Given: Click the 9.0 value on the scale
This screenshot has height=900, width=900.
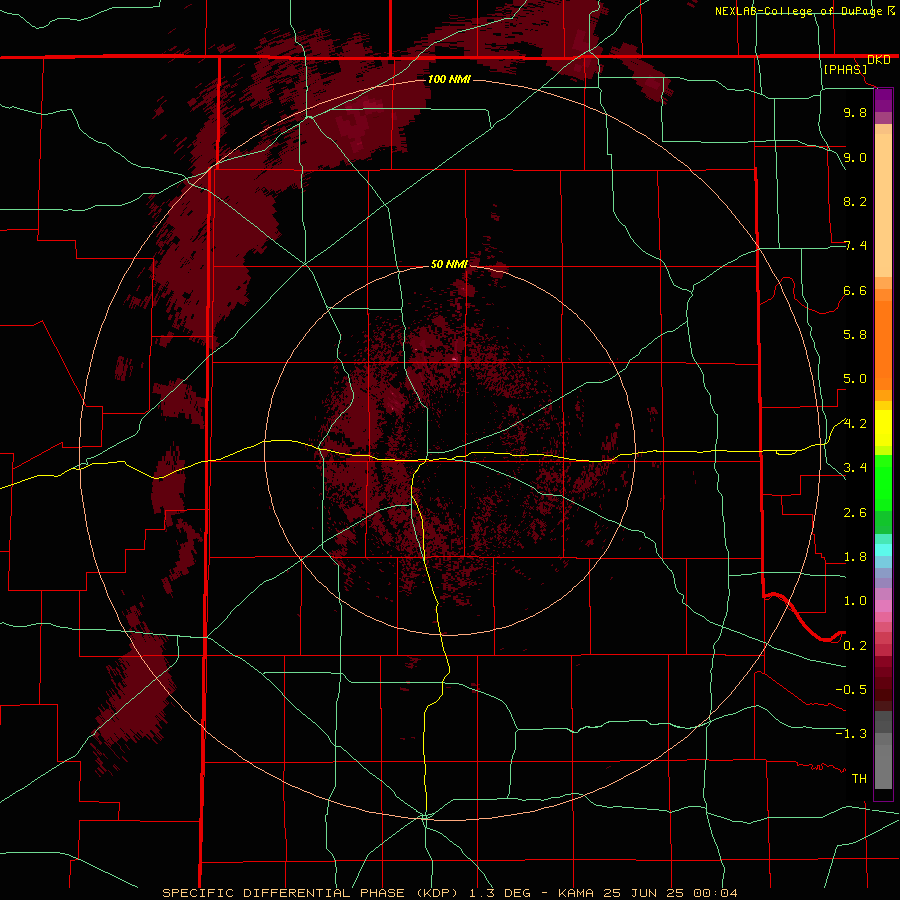Looking at the screenshot, I should coord(855,157).
